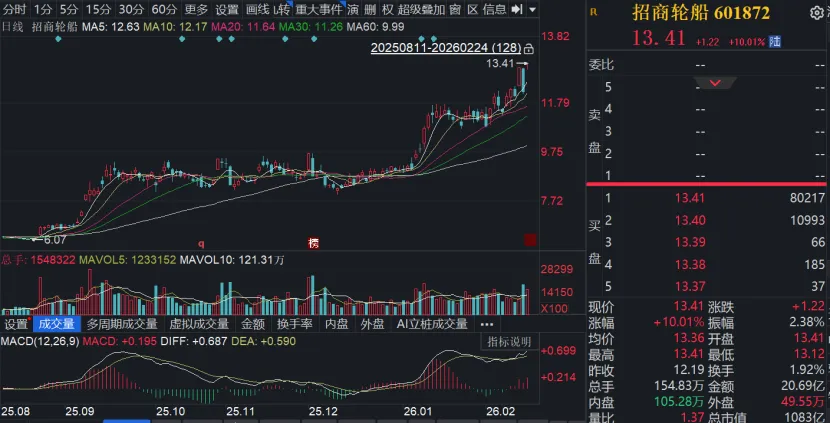
Task: Select the 成交量 indicator tab
Action: point(57,324)
